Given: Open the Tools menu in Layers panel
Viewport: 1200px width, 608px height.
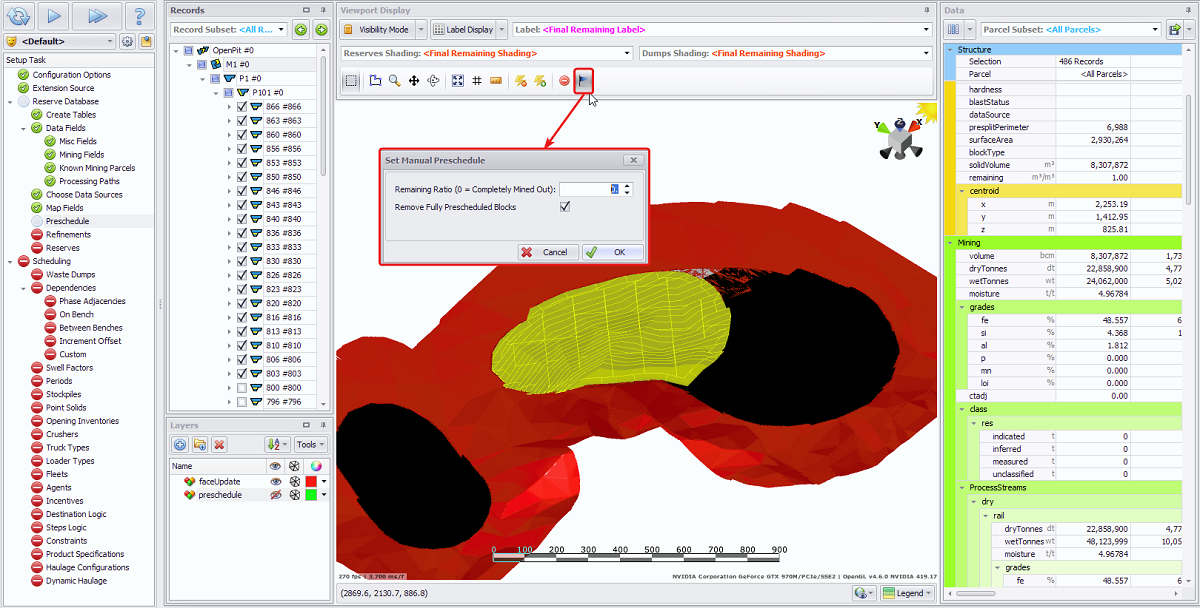Looking at the screenshot, I should pos(310,444).
